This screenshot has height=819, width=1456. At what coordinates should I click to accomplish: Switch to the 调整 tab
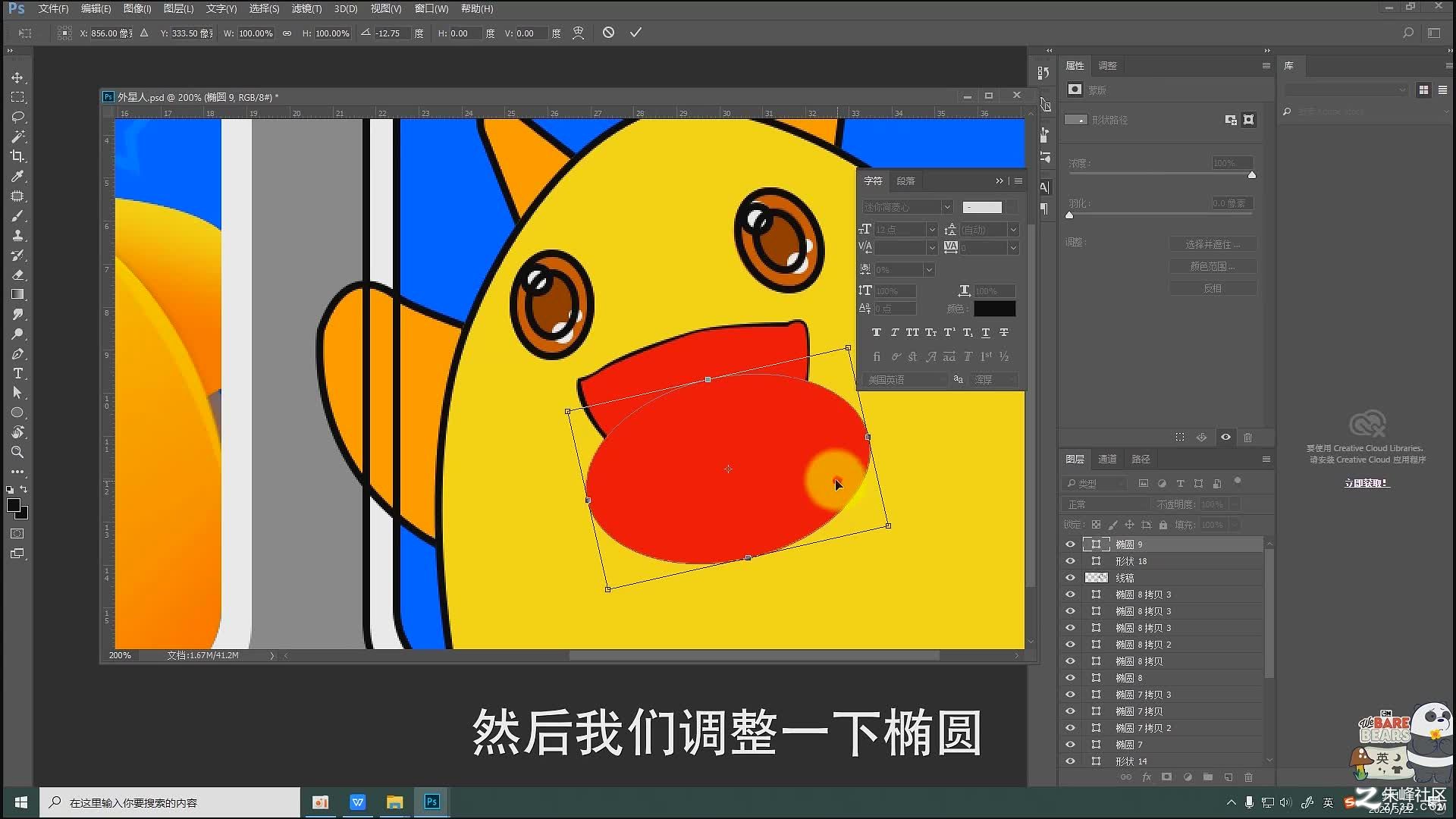click(x=1107, y=66)
